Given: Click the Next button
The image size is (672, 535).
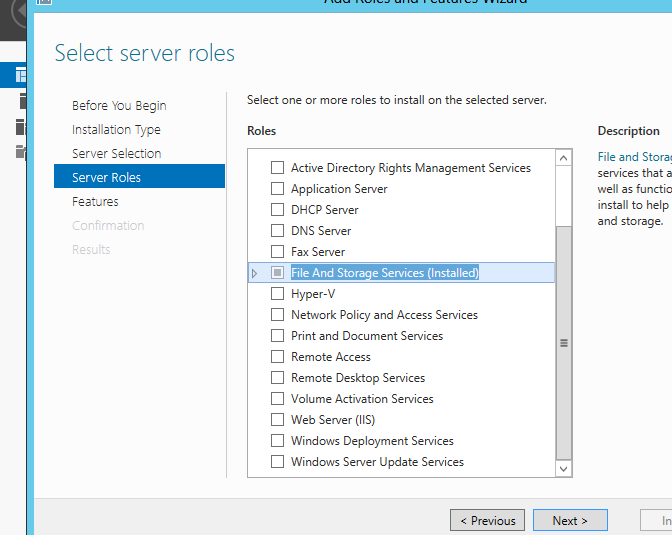Looking at the screenshot, I should pos(570,520).
